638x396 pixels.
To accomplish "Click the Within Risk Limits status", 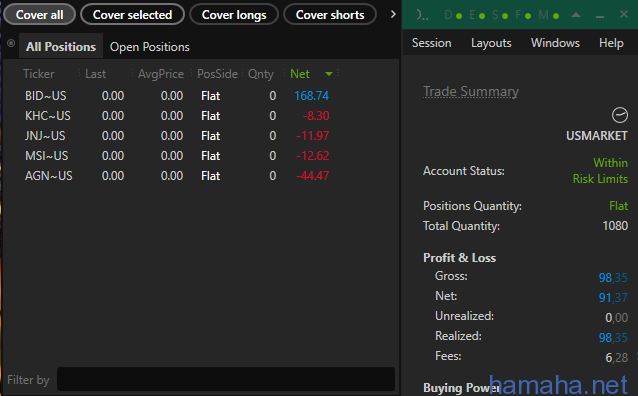I will point(600,171).
